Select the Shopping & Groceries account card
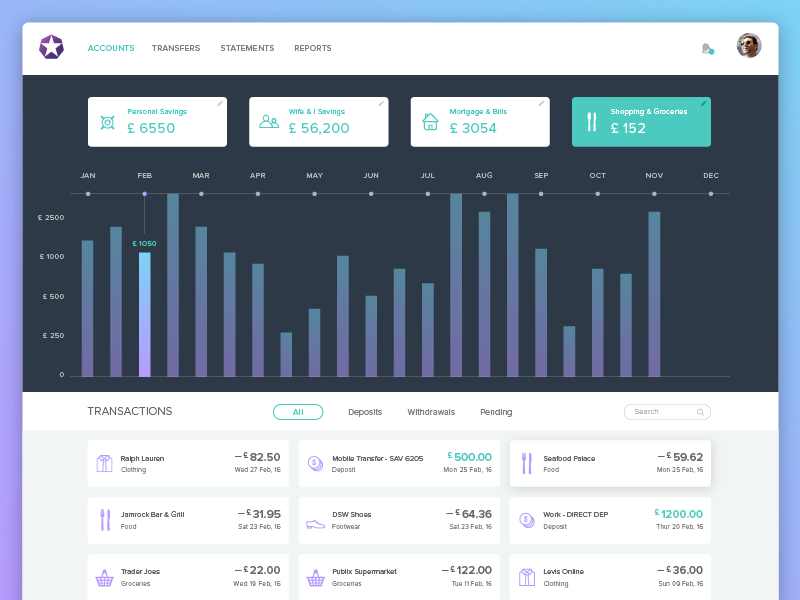 [640, 122]
